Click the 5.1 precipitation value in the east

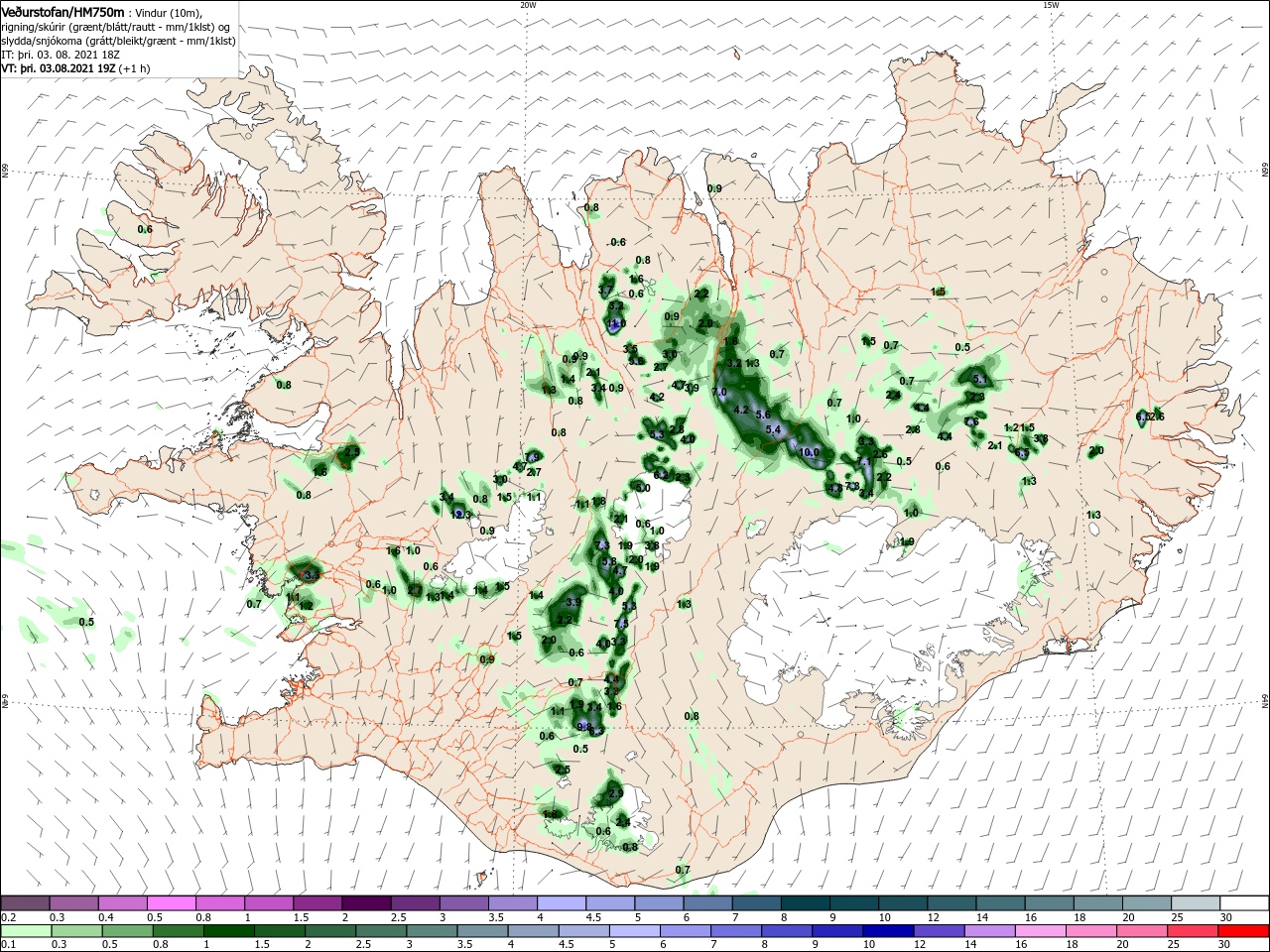click(981, 380)
